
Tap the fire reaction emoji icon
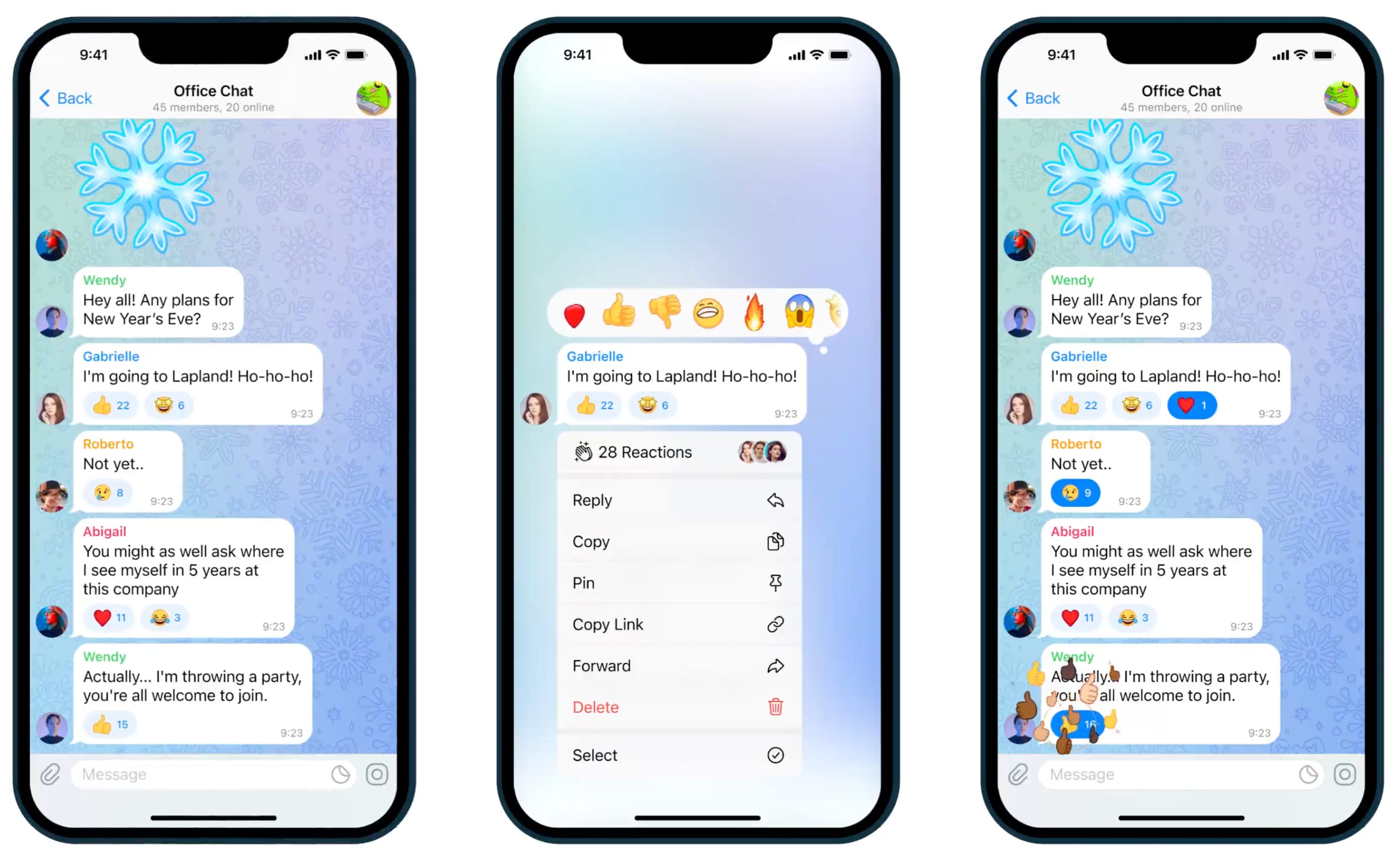tap(757, 313)
